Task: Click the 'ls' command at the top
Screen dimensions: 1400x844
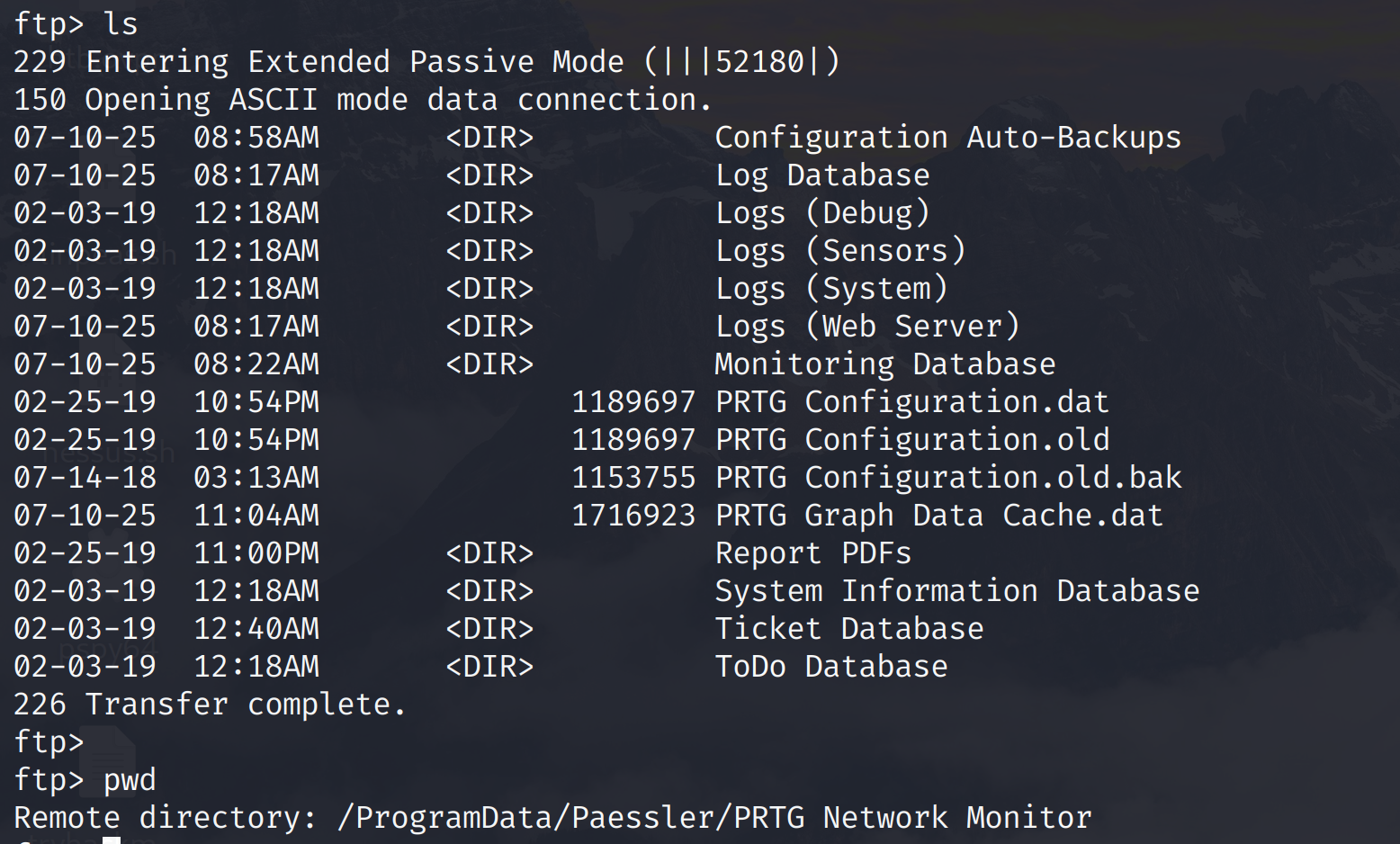Action: [121, 23]
